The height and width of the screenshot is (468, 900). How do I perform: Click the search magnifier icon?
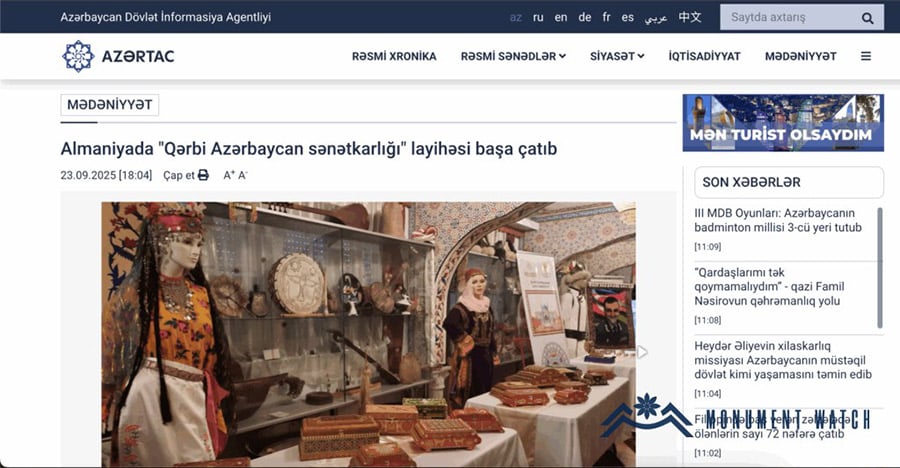pyautogui.click(x=867, y=18)
